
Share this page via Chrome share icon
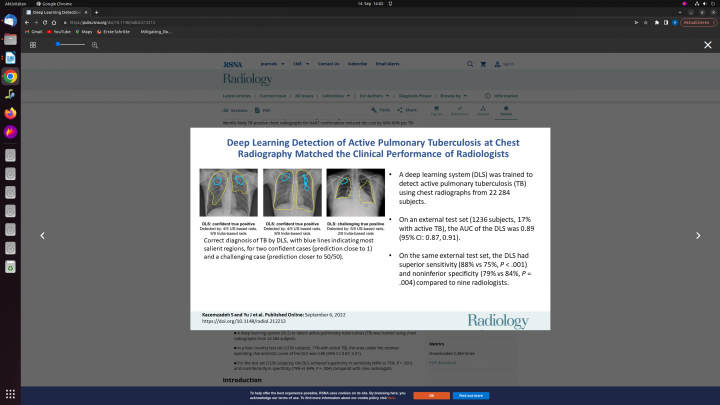(636, 22)
